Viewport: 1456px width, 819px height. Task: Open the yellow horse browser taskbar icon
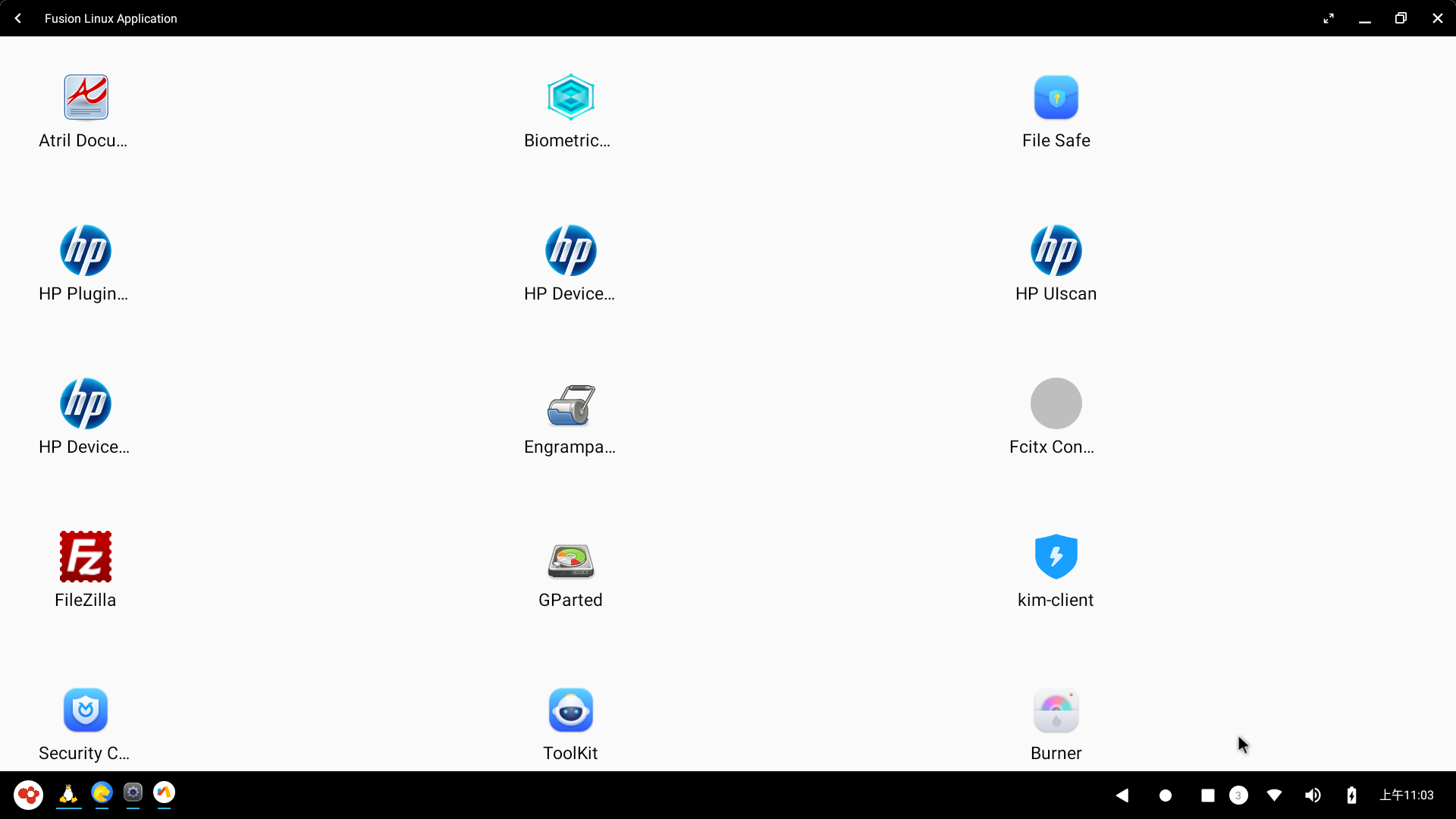pyautogui.click(x=102, y=792)
